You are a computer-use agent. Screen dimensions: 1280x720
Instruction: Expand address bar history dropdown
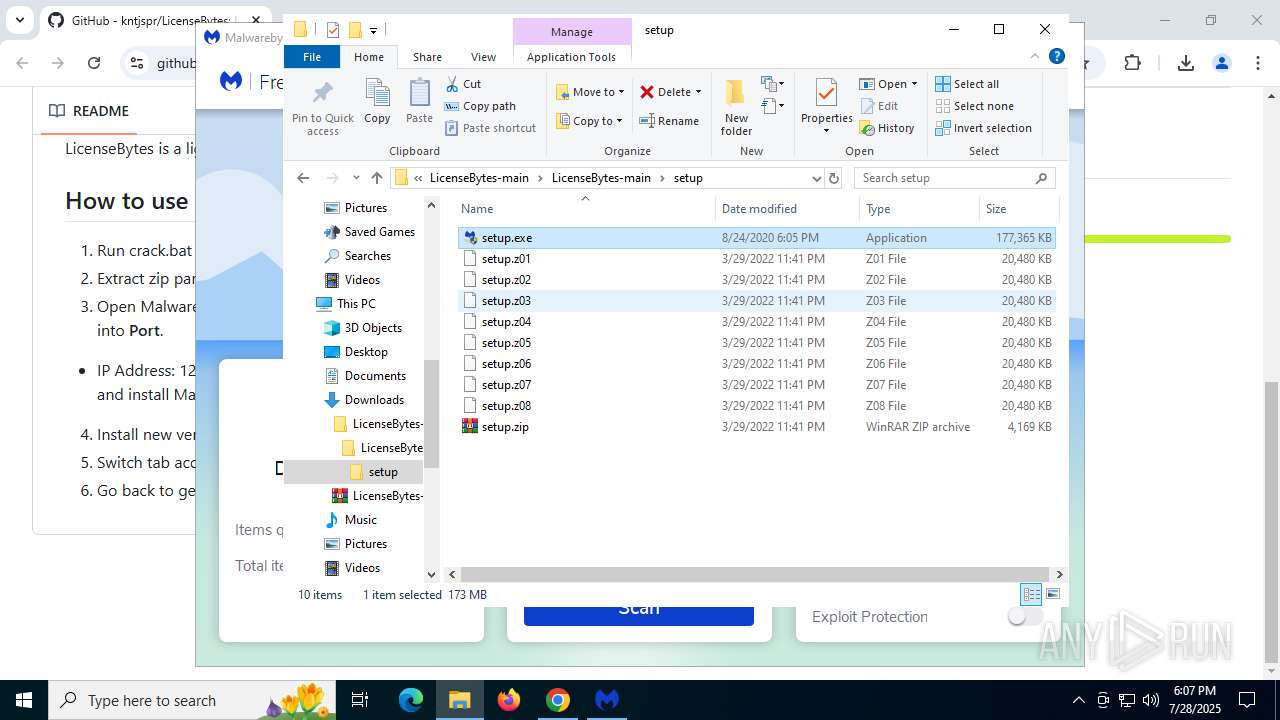[x=816, y=178]
